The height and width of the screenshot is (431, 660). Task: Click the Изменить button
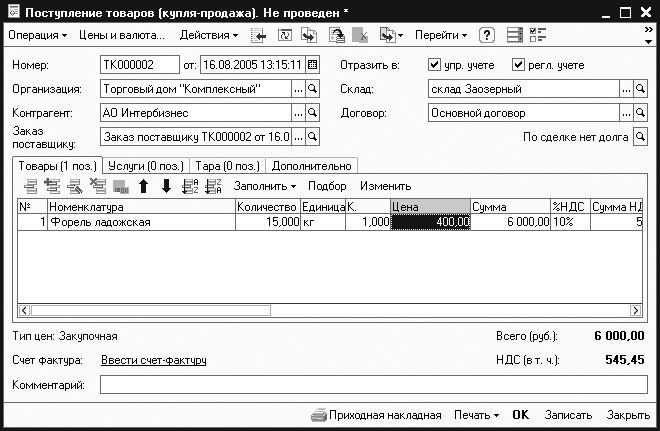(386, 186)
